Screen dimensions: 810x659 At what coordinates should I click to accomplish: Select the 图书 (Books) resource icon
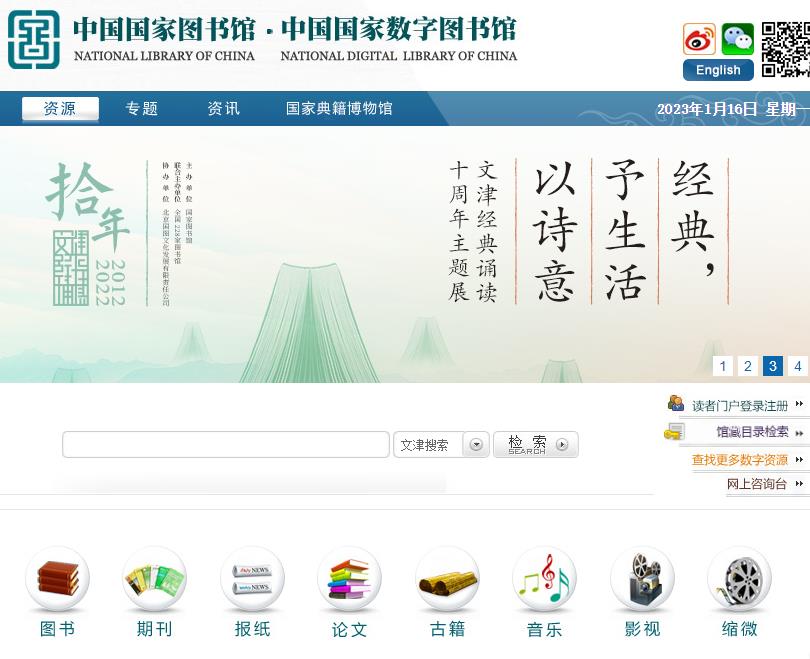pos(57,578)
